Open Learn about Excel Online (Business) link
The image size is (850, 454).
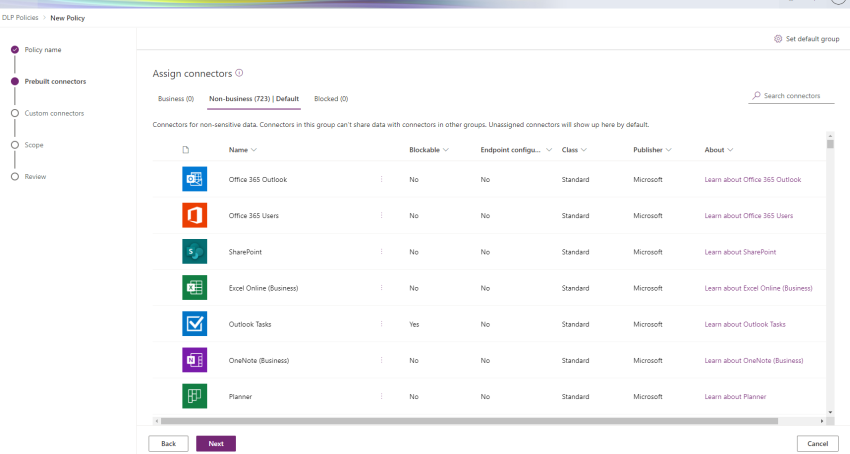(x=758, y=289)
